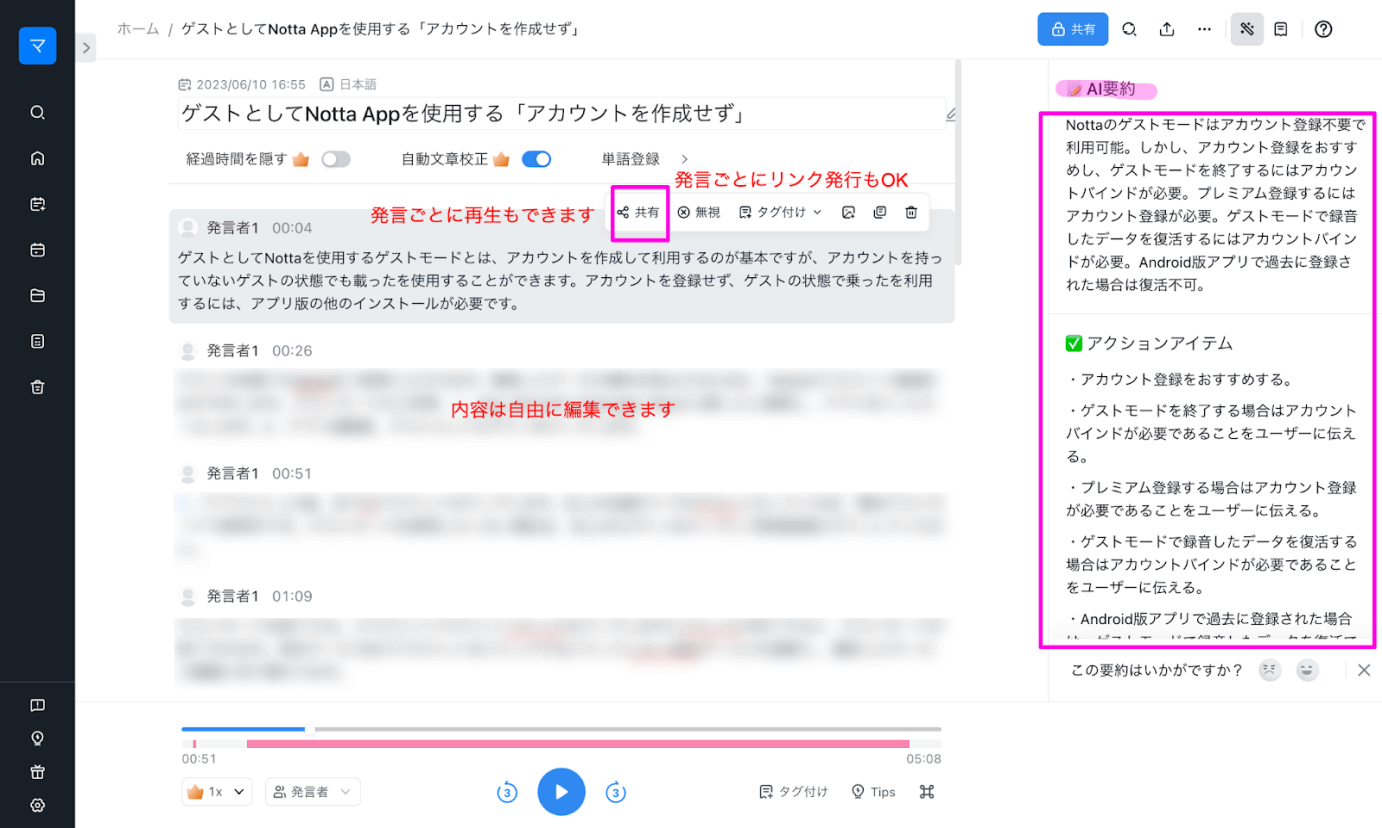Rewind 3 seconds

507,792
